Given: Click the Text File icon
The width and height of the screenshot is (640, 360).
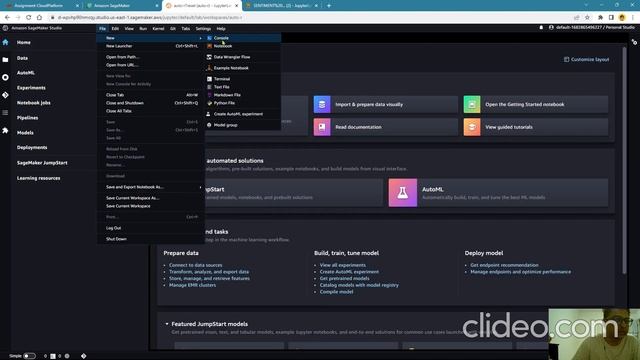Looking at the screenshot, I should [209, 87].
